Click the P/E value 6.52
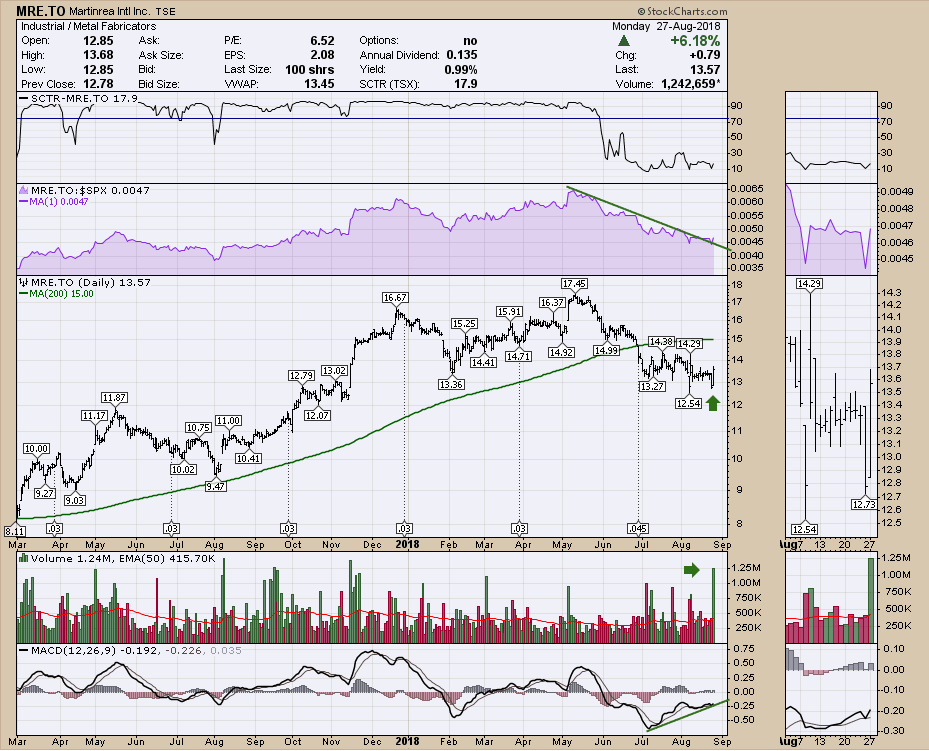Viewport: 929px width, 751px height. 322,41
